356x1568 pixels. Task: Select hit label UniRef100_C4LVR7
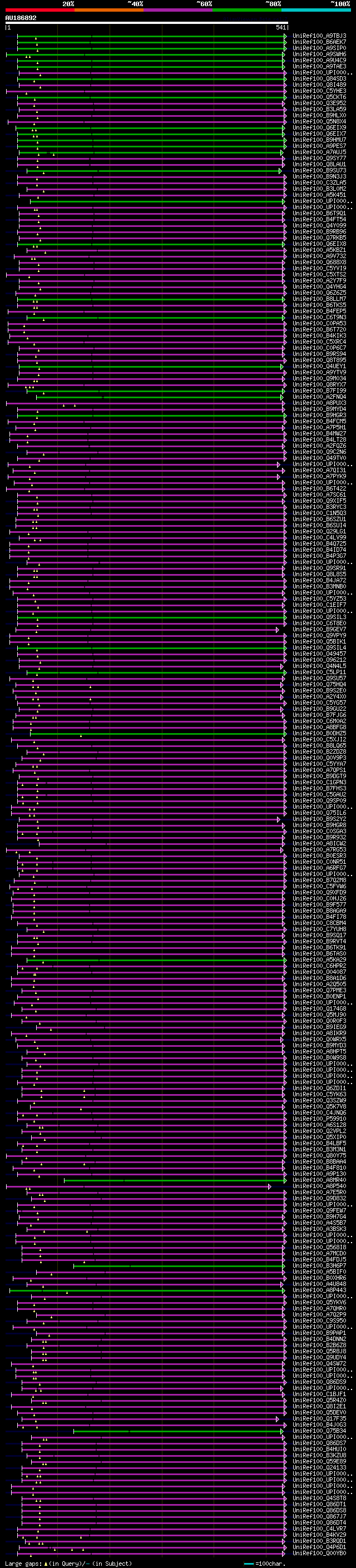pos(319,1529)
